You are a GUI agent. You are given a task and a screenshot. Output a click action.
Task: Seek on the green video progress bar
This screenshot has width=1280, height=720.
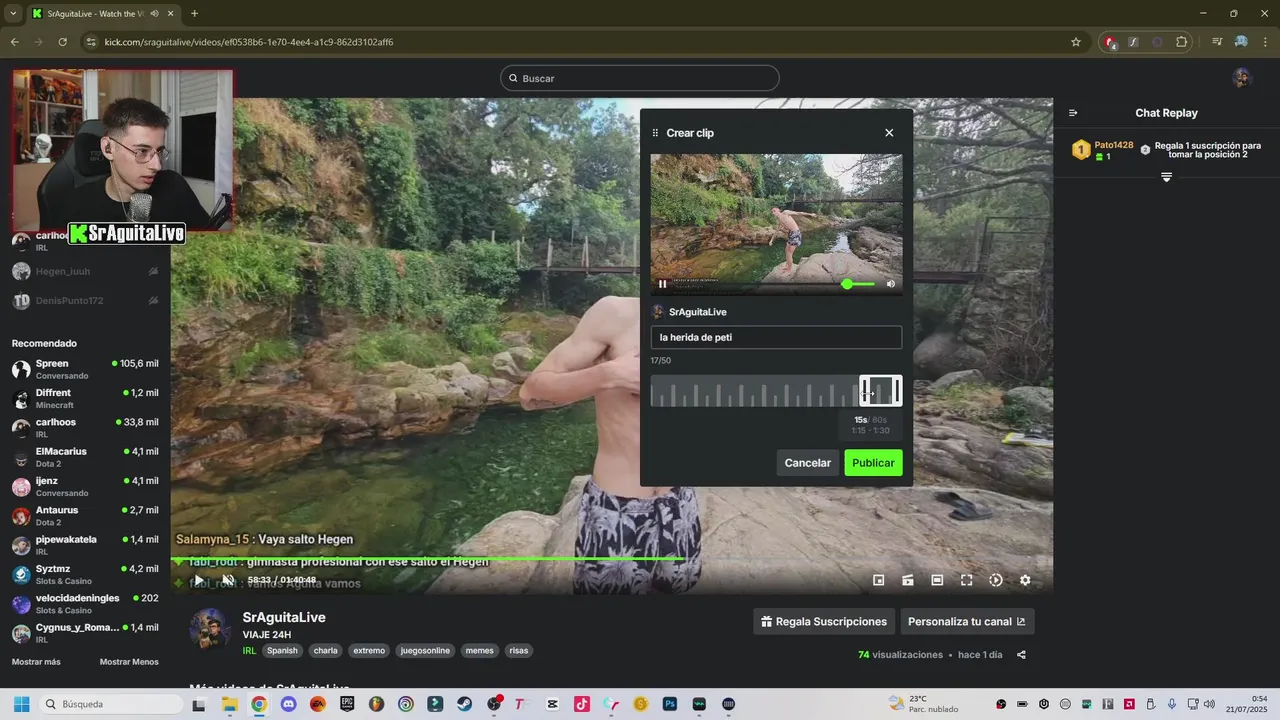[x=611, y=558]
